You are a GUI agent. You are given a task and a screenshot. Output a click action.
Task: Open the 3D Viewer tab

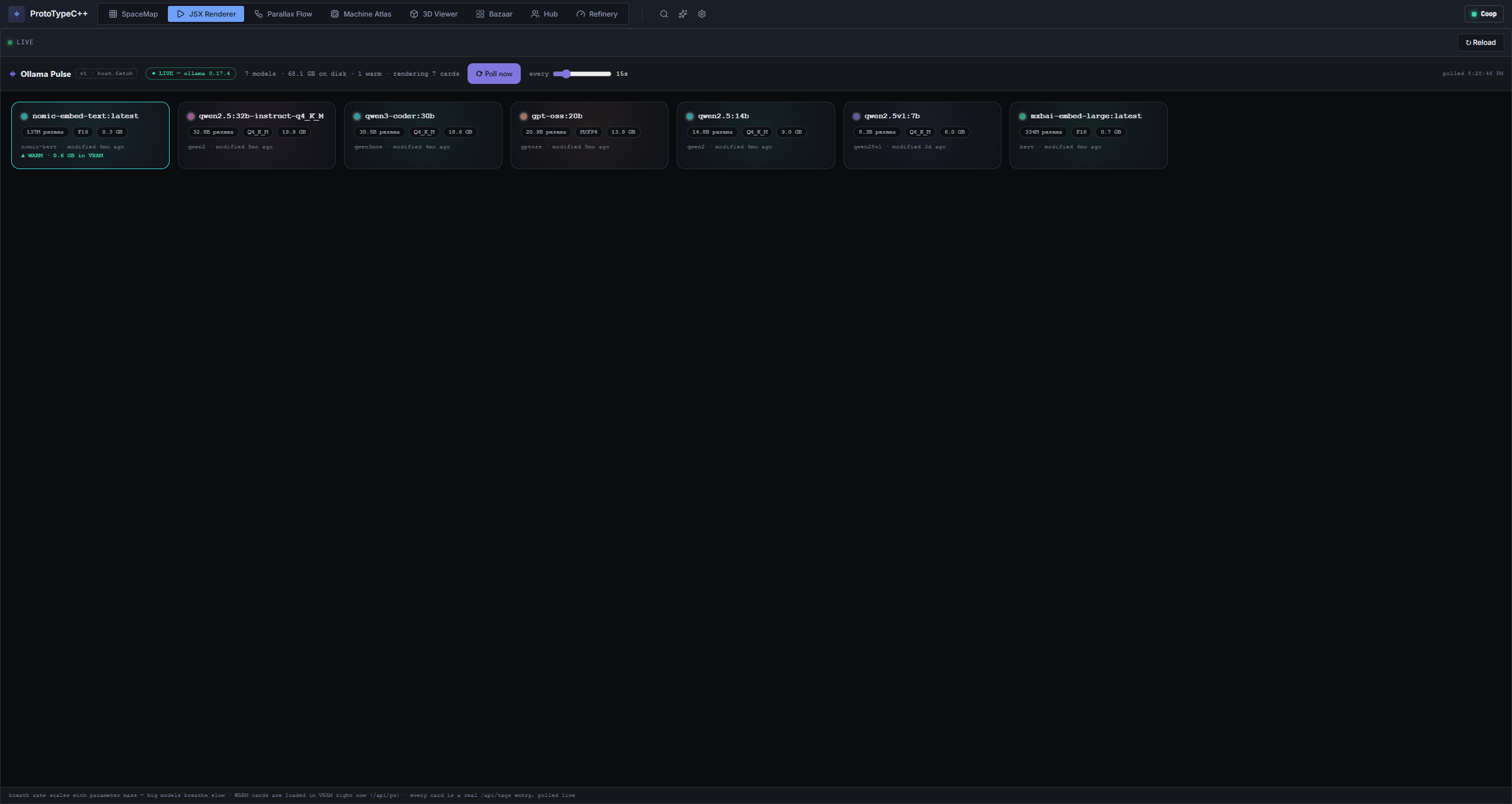click(x=434, y=14)
